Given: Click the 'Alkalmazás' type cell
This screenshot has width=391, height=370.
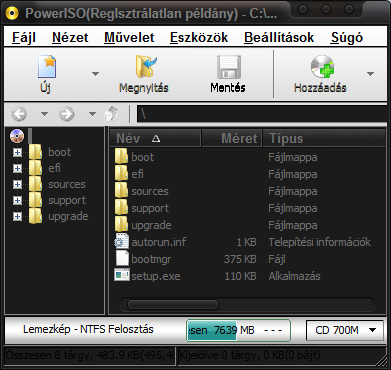Looking at the screenshot, I should 294,276.
